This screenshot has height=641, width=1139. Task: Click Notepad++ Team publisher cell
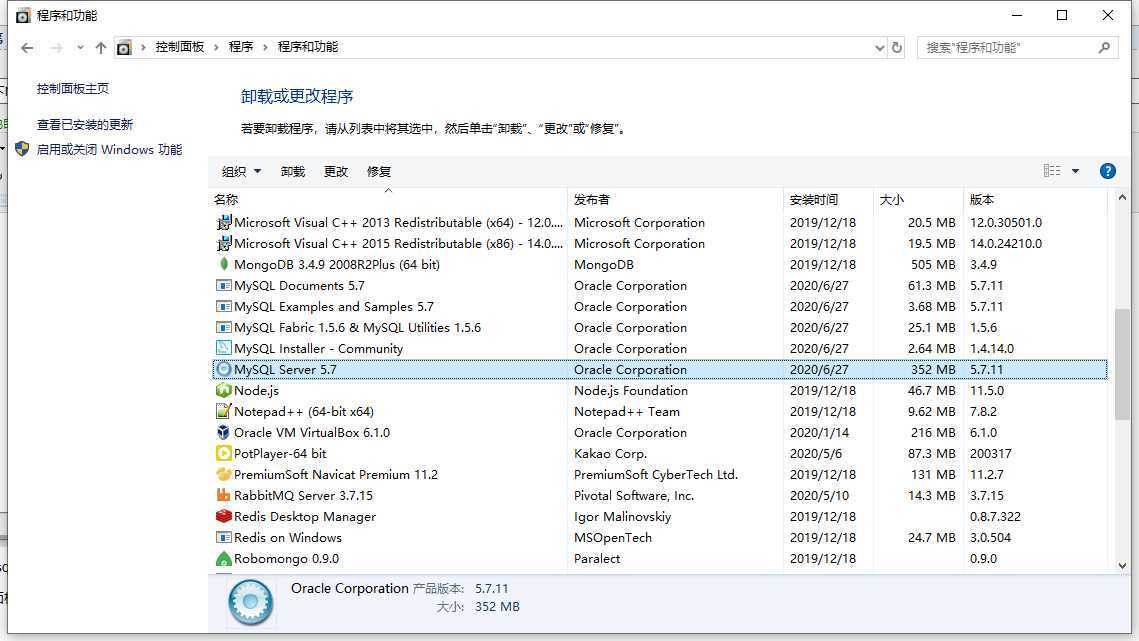(x=627, y=411)
